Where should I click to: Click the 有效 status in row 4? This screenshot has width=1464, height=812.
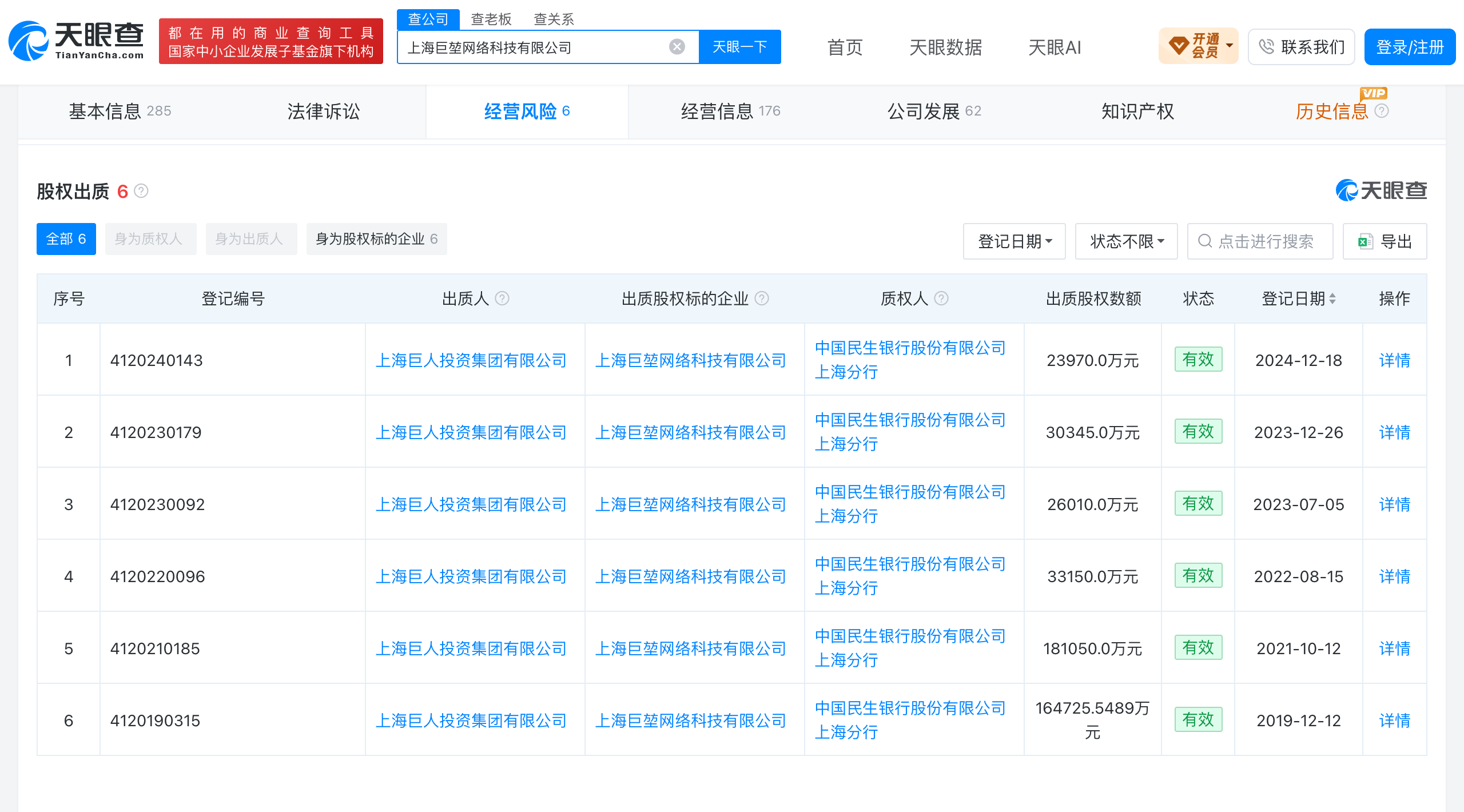click(1198, 575)
